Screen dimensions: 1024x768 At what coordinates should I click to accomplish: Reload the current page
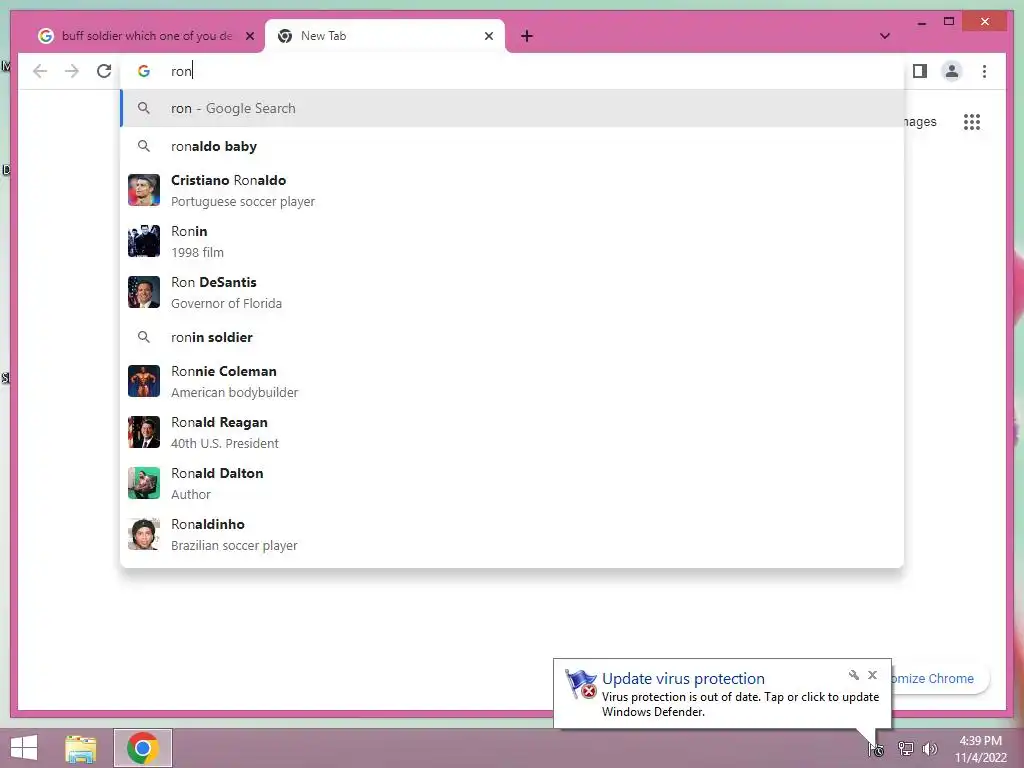[104, 71]
